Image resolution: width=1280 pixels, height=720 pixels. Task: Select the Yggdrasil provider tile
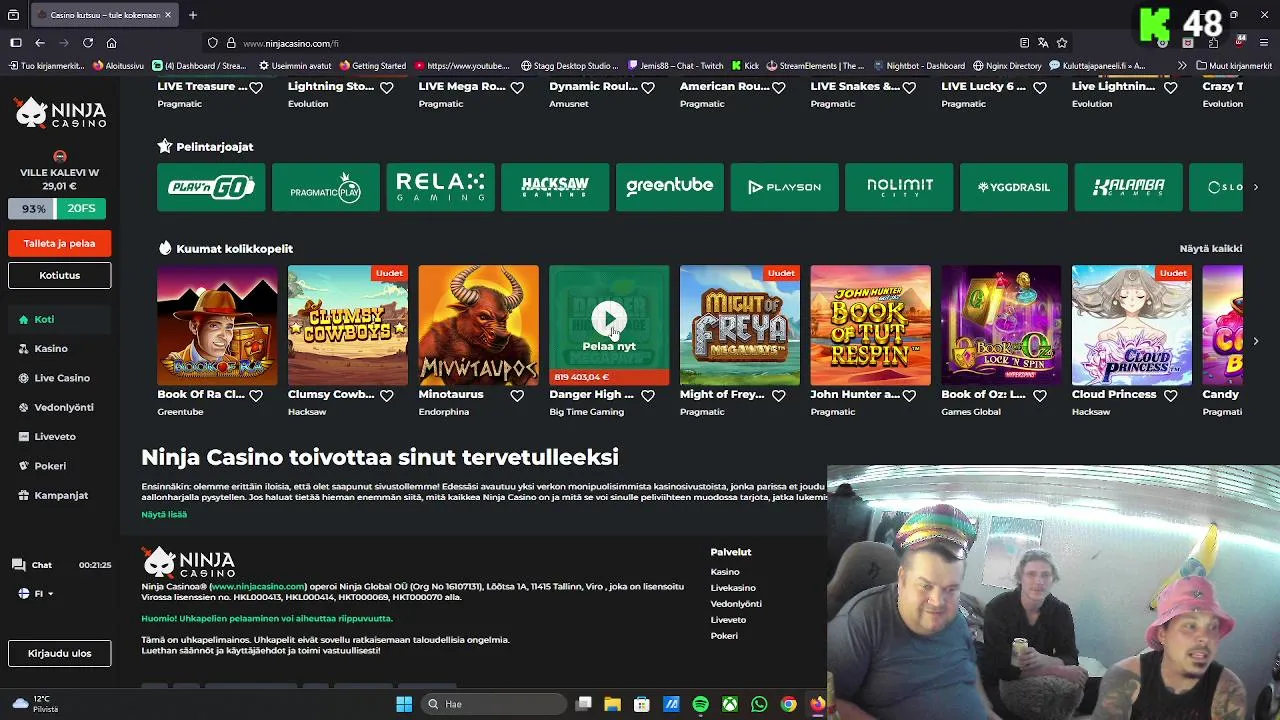pos(1014,187)
